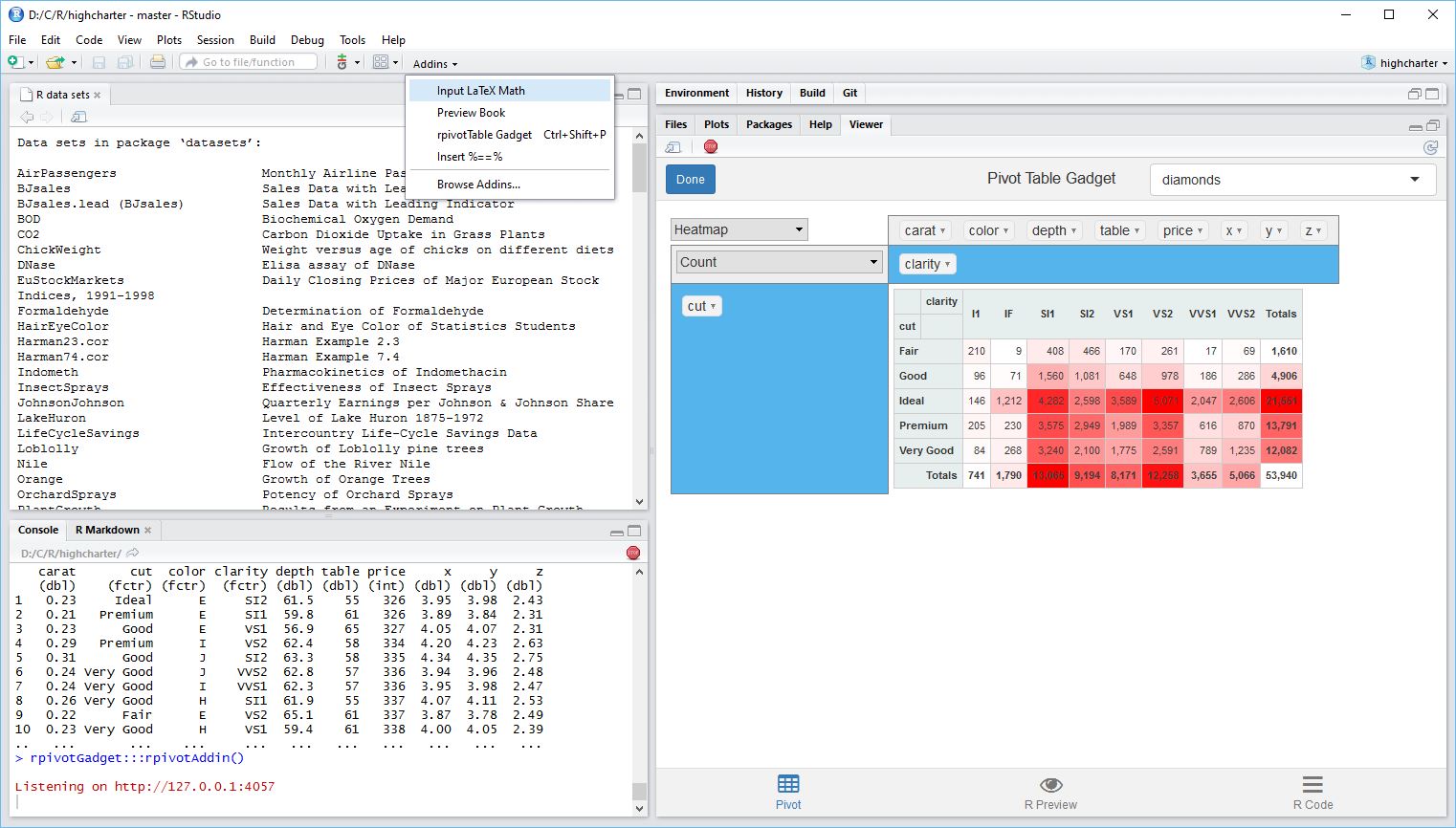
Task: Open the Count aggregator dropdown
Action: (778, 262)
